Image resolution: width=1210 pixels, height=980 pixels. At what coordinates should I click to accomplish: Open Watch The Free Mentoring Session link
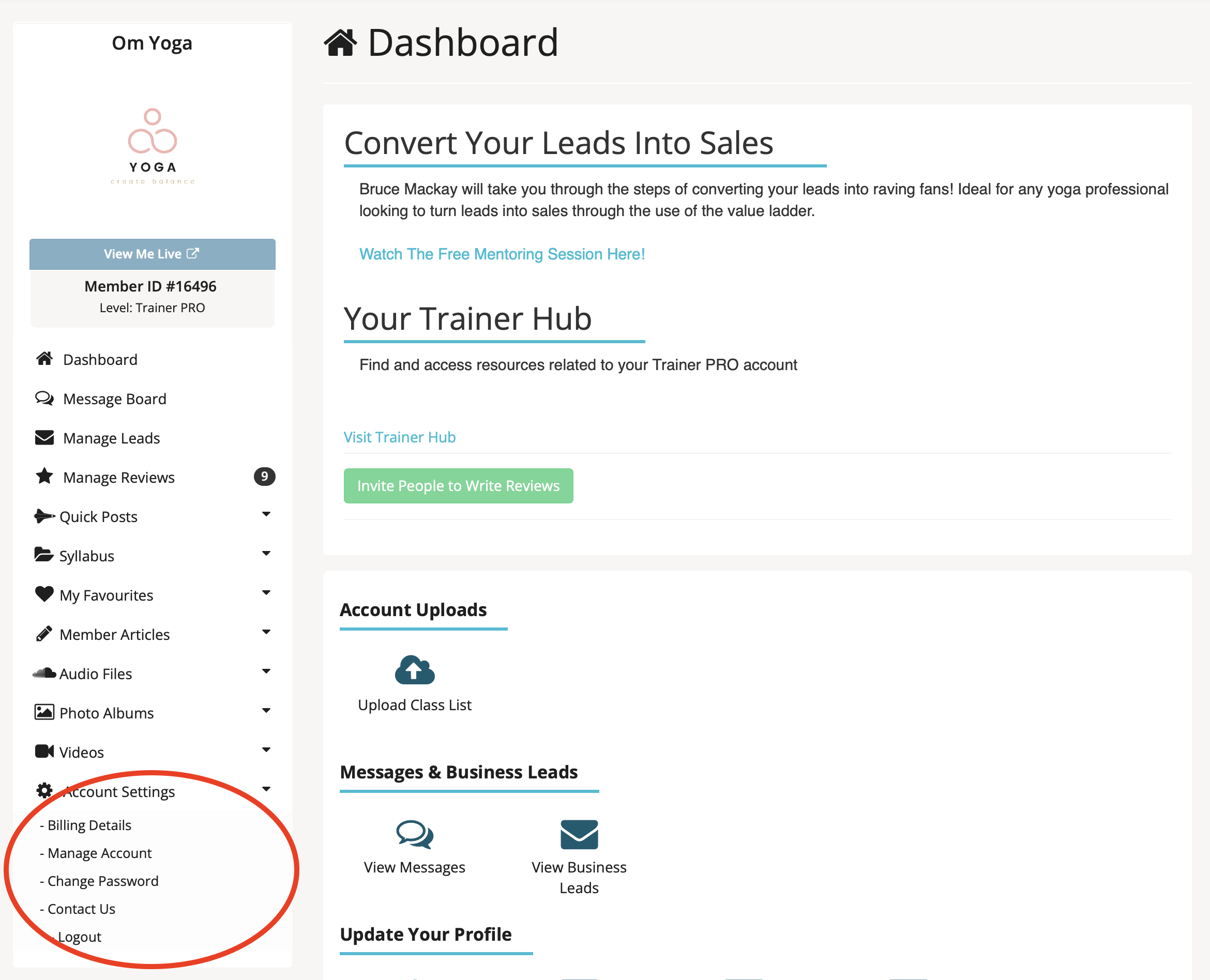pyautogui.click(x=502, y=254)
